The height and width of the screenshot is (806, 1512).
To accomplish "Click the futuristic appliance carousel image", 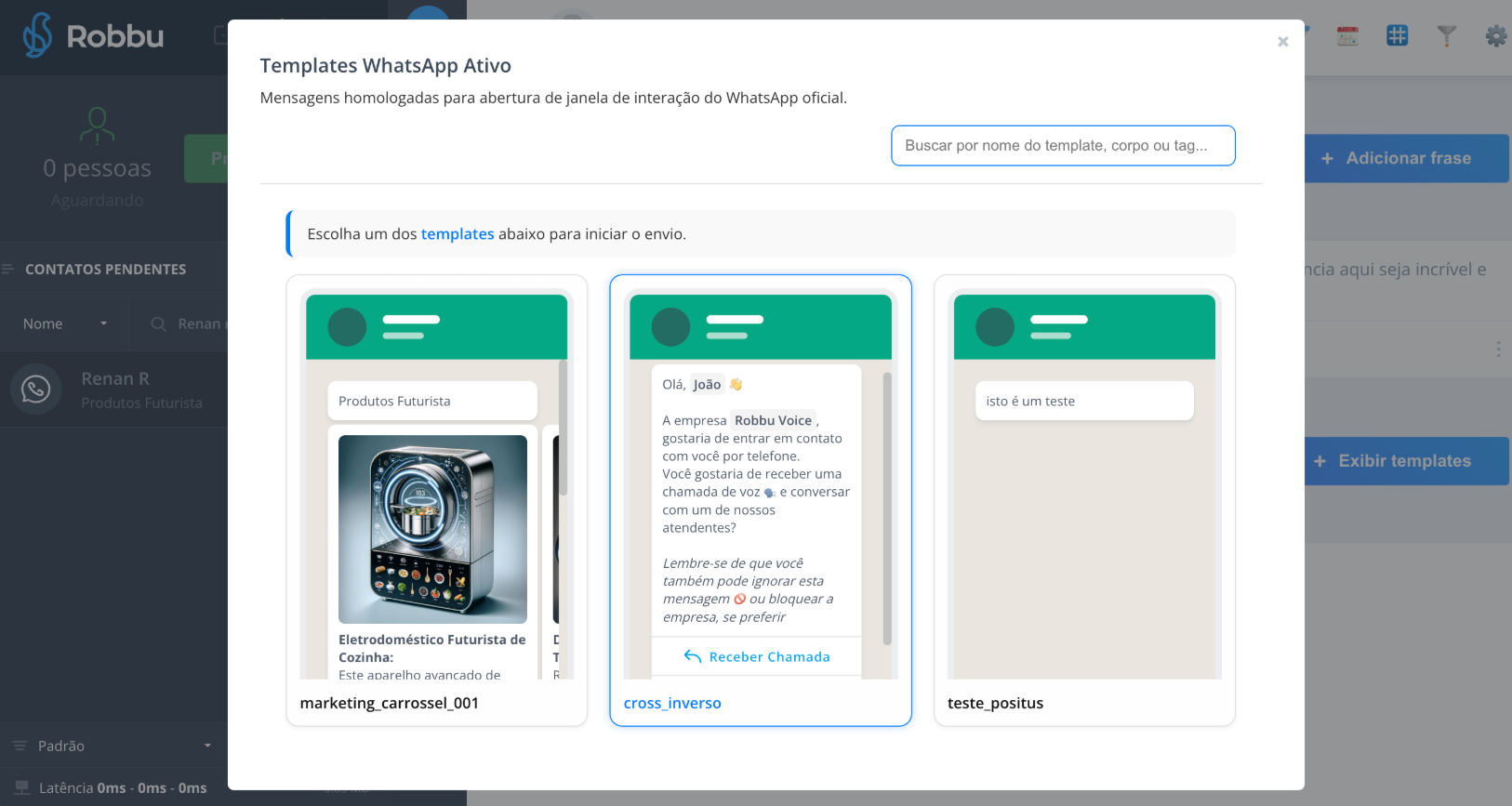I will pyautogui.click(x=432, y=529).
